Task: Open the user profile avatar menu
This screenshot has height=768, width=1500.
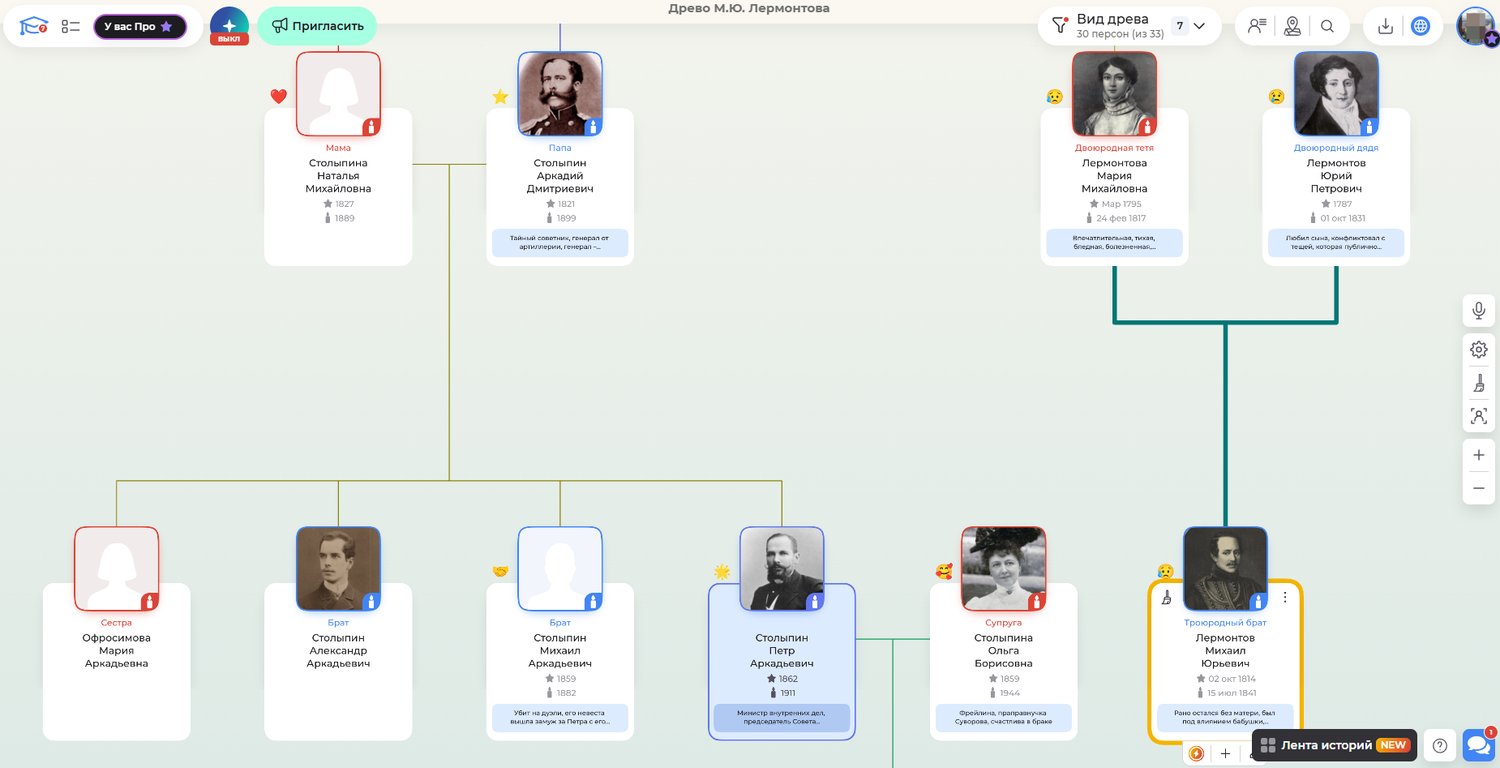Action: tap(1476, 26)
